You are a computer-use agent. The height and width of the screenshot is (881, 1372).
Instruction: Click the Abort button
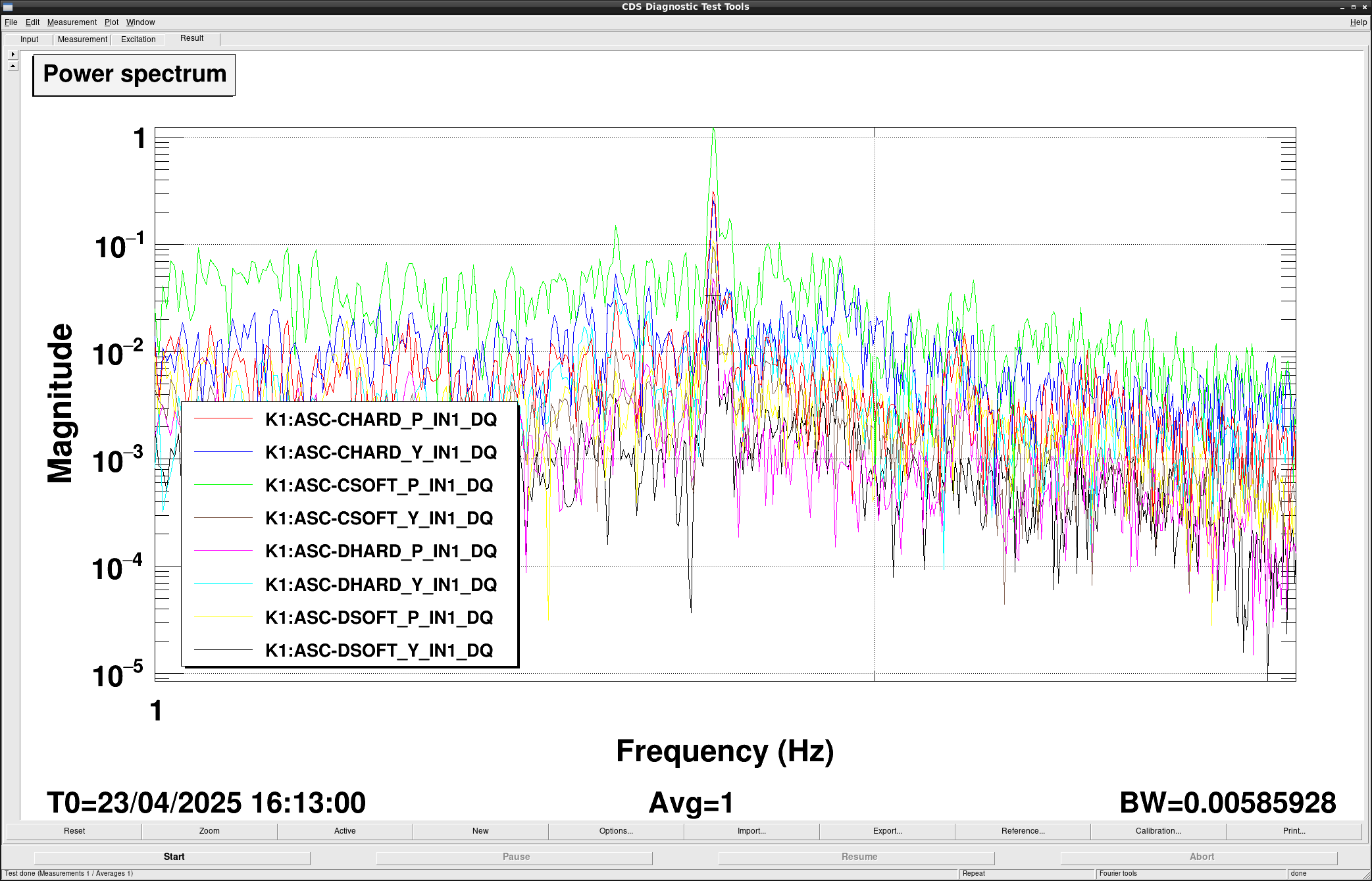1199,857
